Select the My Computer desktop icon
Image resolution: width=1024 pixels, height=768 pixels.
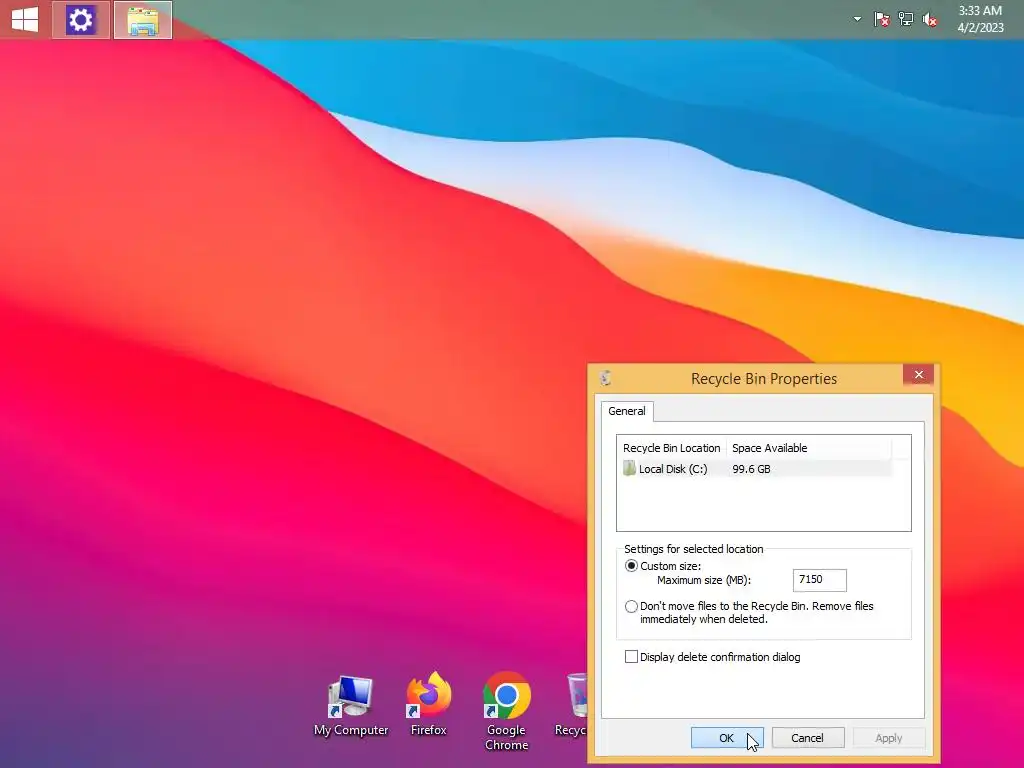(x=351, y=707)
